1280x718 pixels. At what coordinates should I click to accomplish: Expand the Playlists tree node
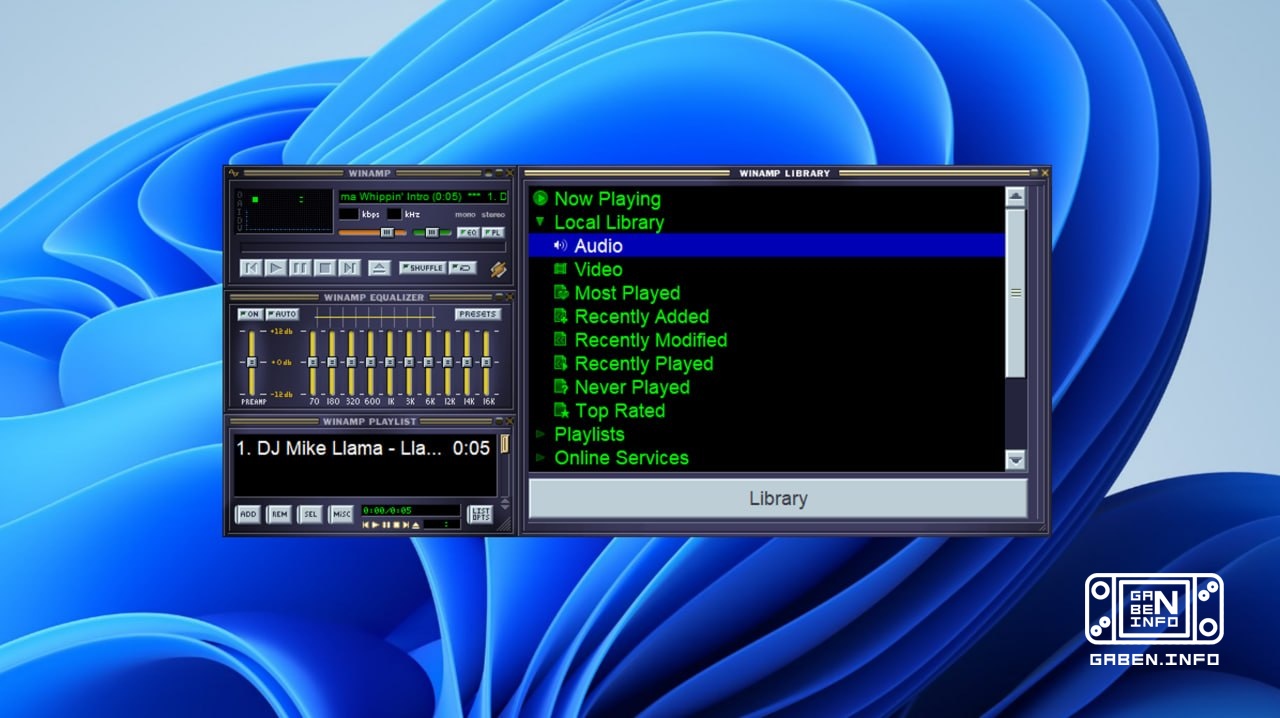(540, 434)
